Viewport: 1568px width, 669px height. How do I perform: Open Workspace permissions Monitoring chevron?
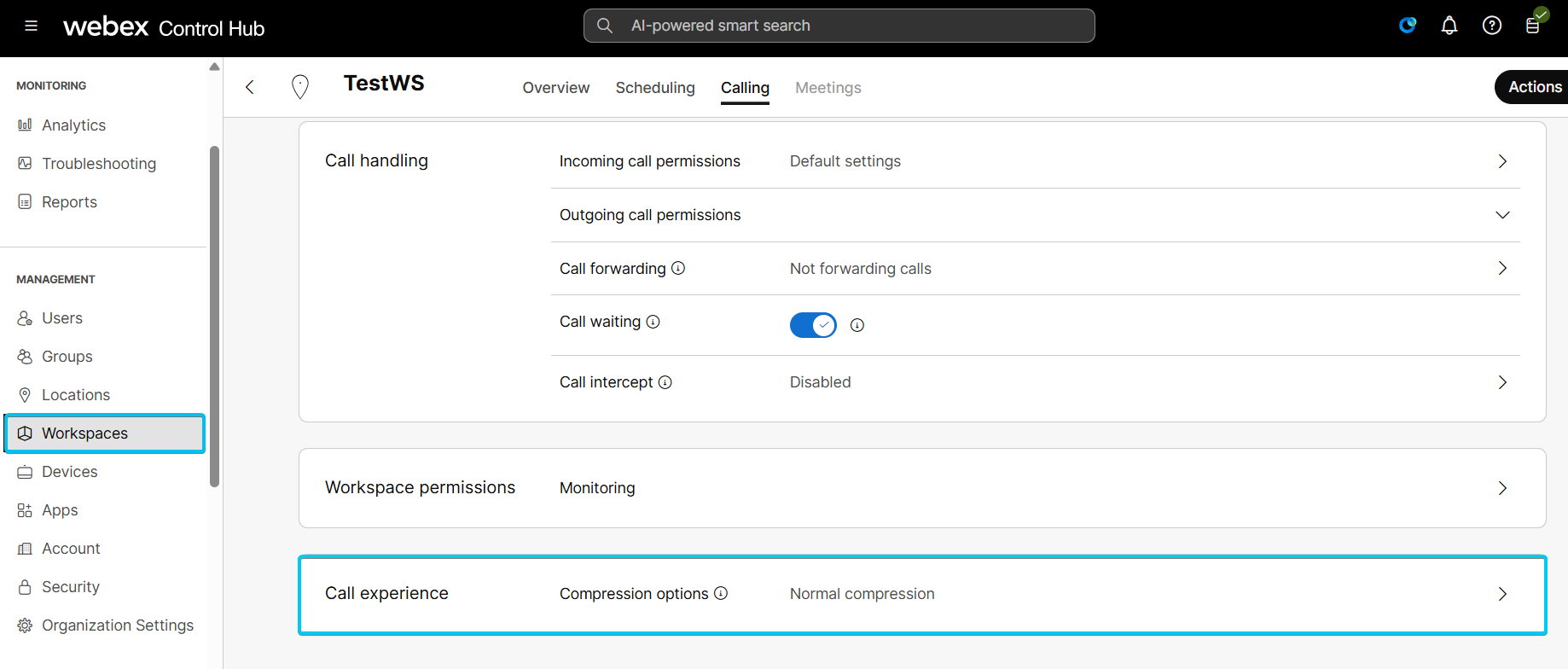(1502, 488)
